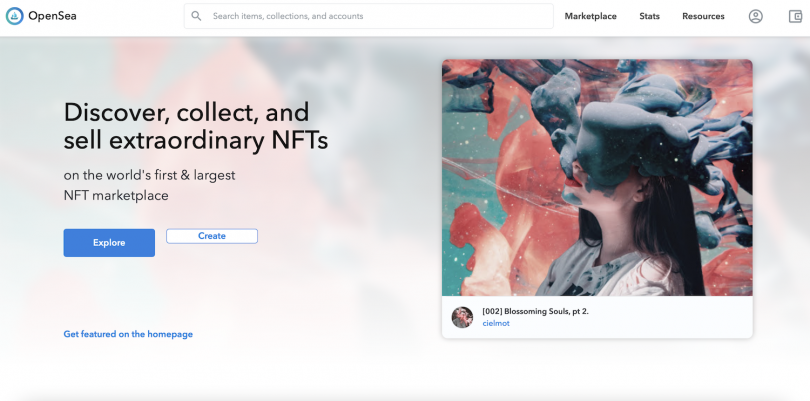The image size is (810, 401).
Task: Focus the search items and collections field
Action: [x=368, y=16]
